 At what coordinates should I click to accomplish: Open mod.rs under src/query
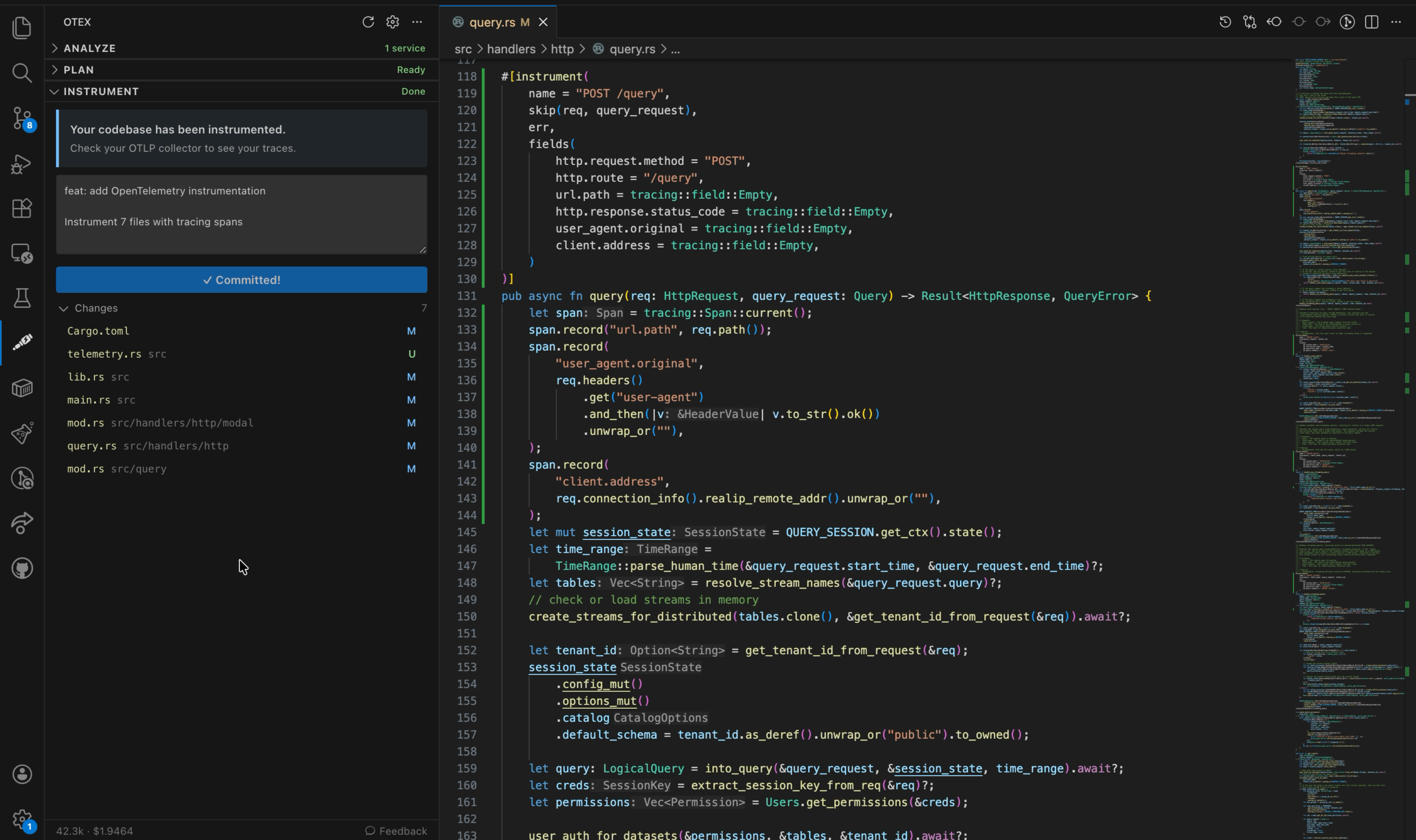(x=242, y=469)
